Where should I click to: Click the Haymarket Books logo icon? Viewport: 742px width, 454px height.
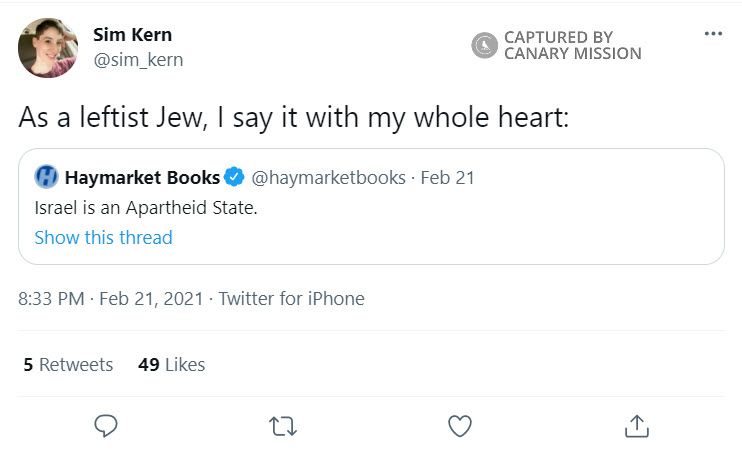click(x=46, y=178)
